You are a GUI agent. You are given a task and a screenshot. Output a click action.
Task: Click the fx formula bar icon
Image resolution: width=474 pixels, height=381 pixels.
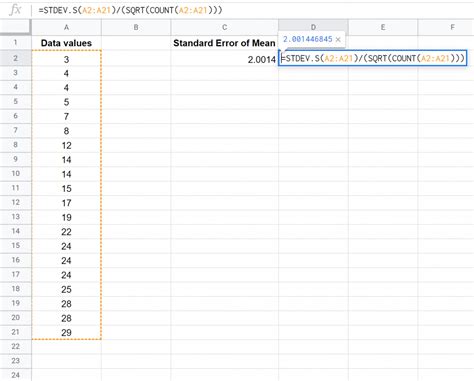15,10
